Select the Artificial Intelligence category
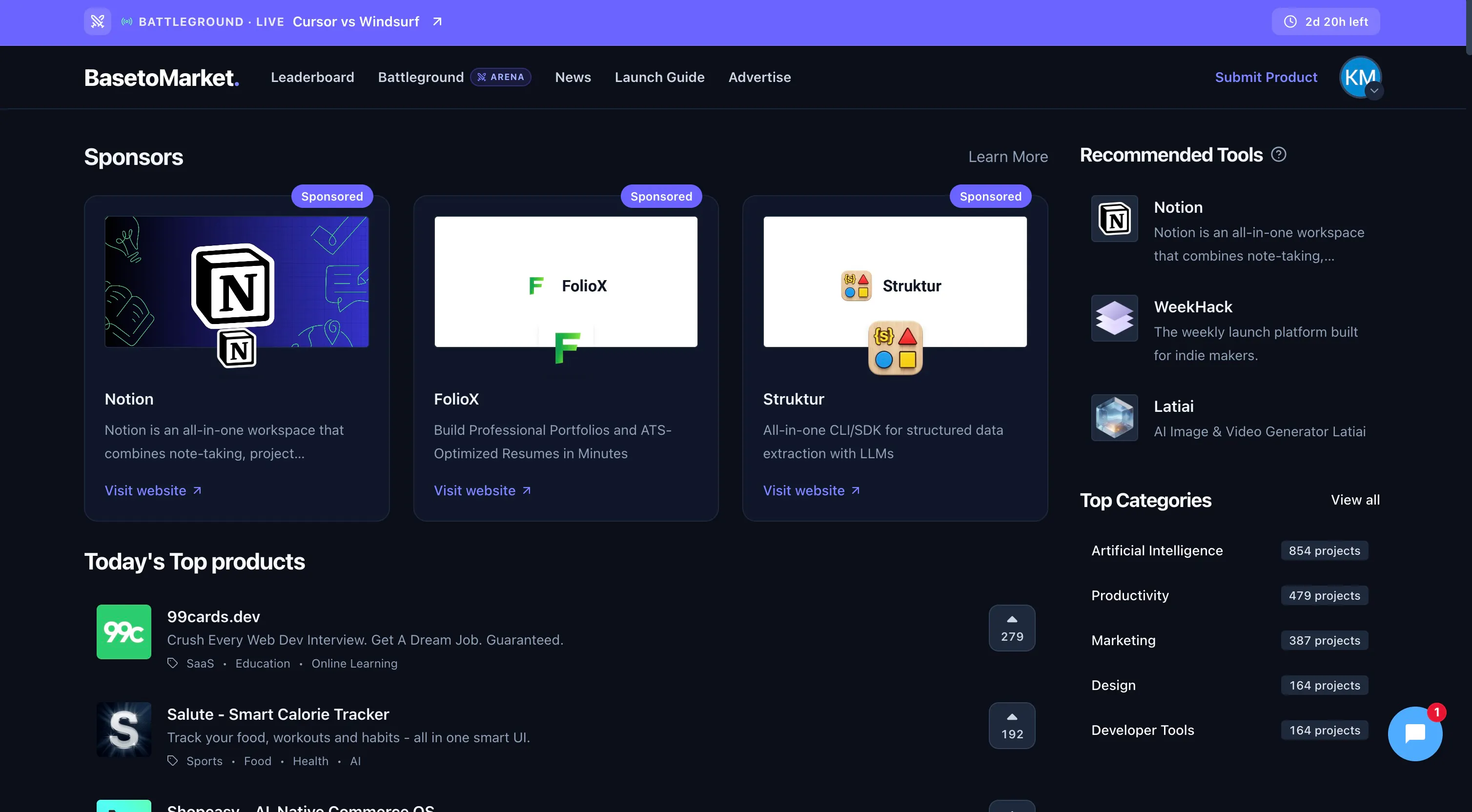The width and height of the screenshot is (1472, 812). pyautogui.click(x=1230, y=550)
